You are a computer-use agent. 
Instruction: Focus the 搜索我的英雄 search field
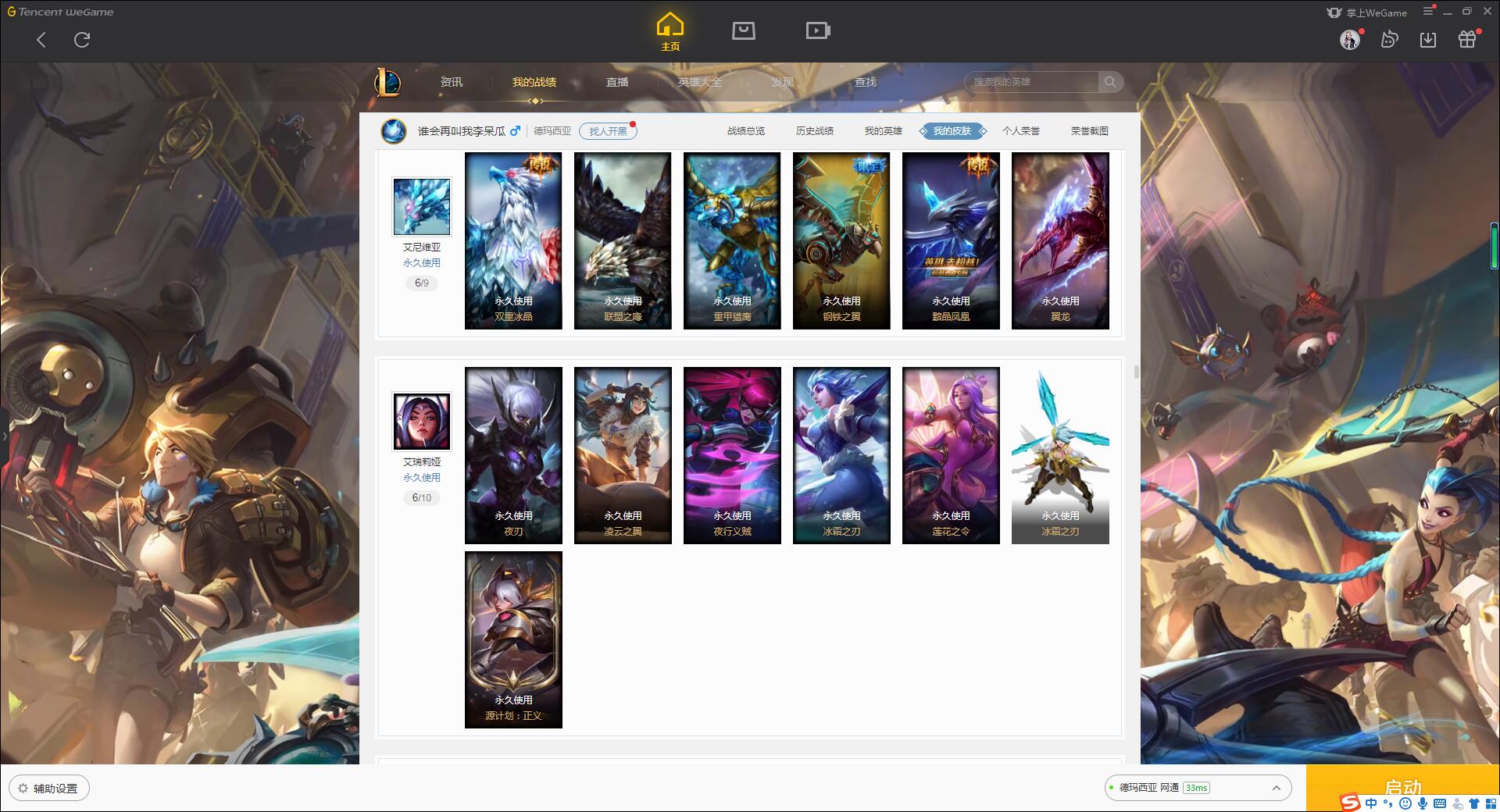tap(1033, 82)
